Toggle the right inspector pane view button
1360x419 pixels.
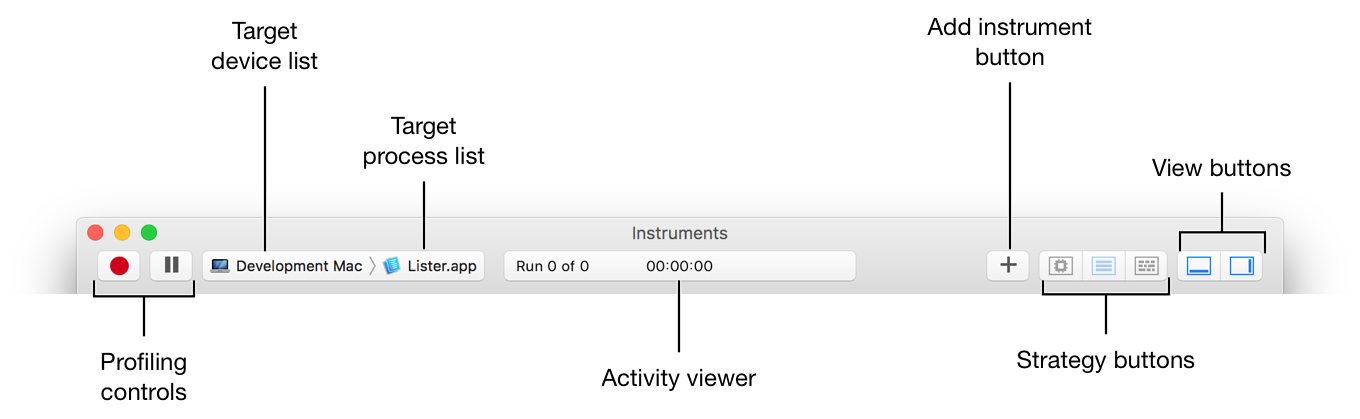(1241, 266)
